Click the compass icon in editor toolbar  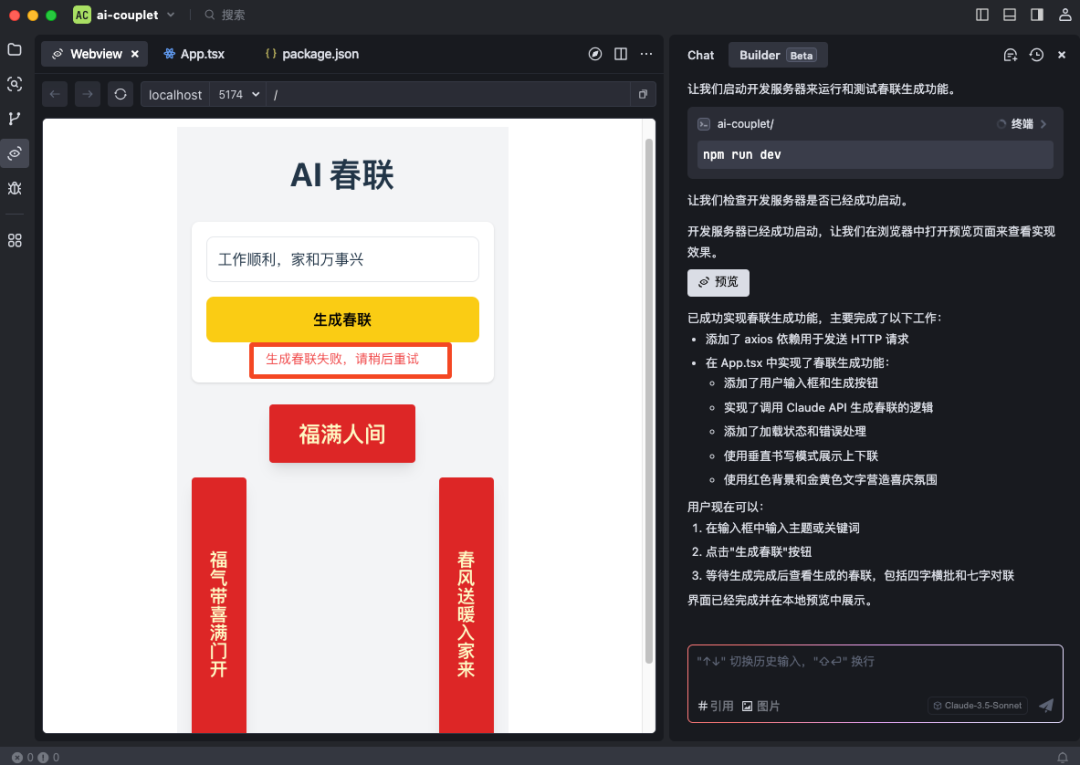coord(595,54)
